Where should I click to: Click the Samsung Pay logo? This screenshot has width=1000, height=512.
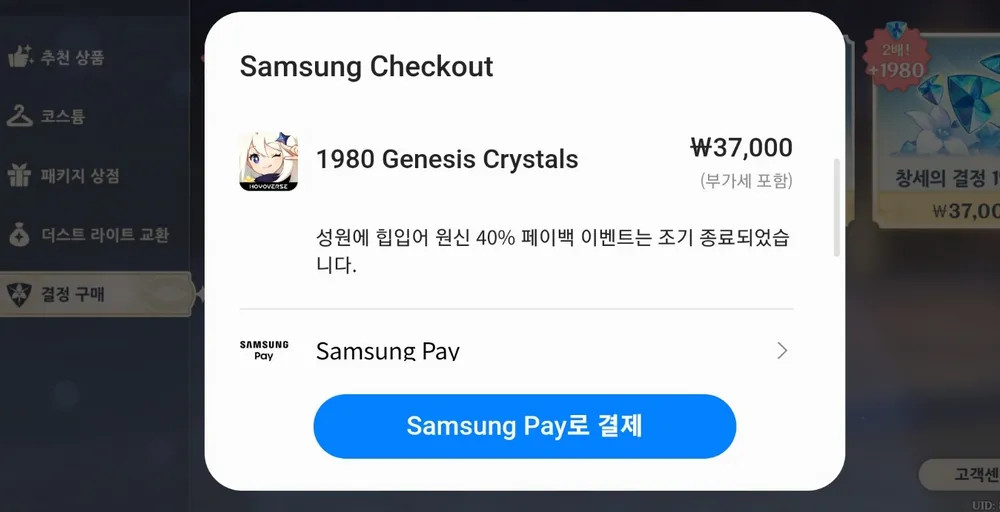[x=264, y=350]
